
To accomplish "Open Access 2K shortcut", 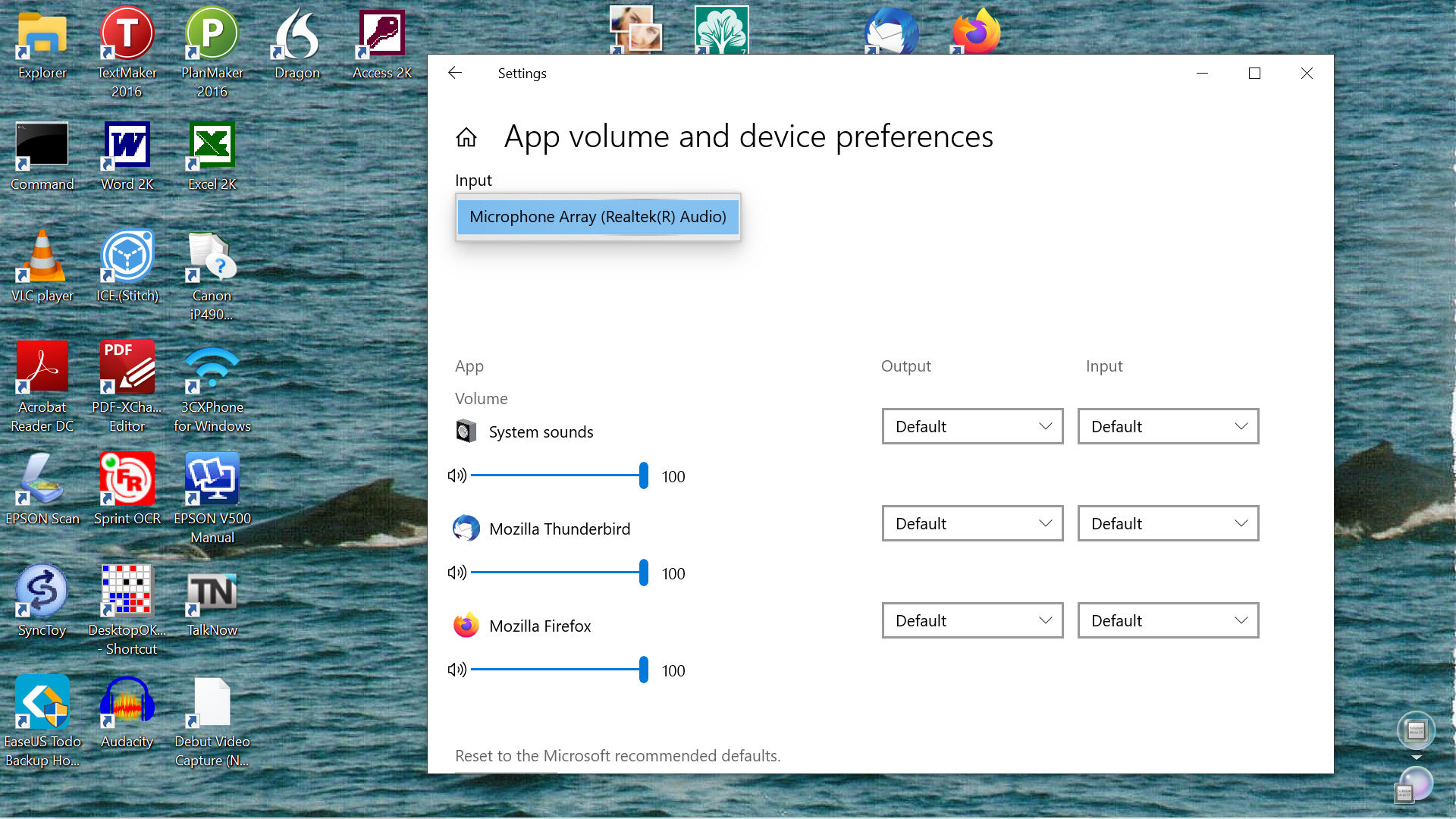I will pyautogui.click(x=382, y=45).
